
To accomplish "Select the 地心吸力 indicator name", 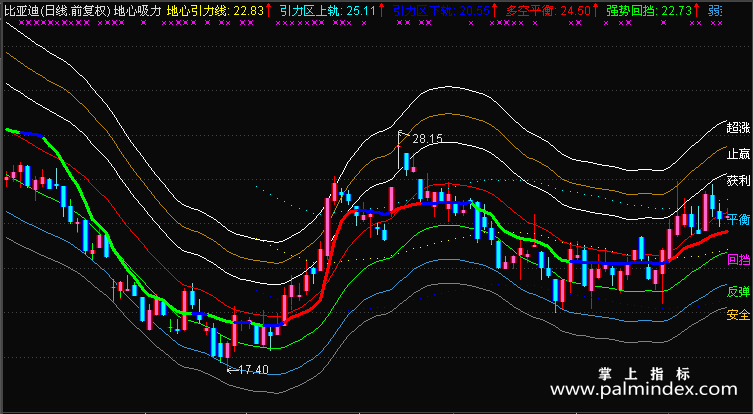I will click(x=138, y=10).
